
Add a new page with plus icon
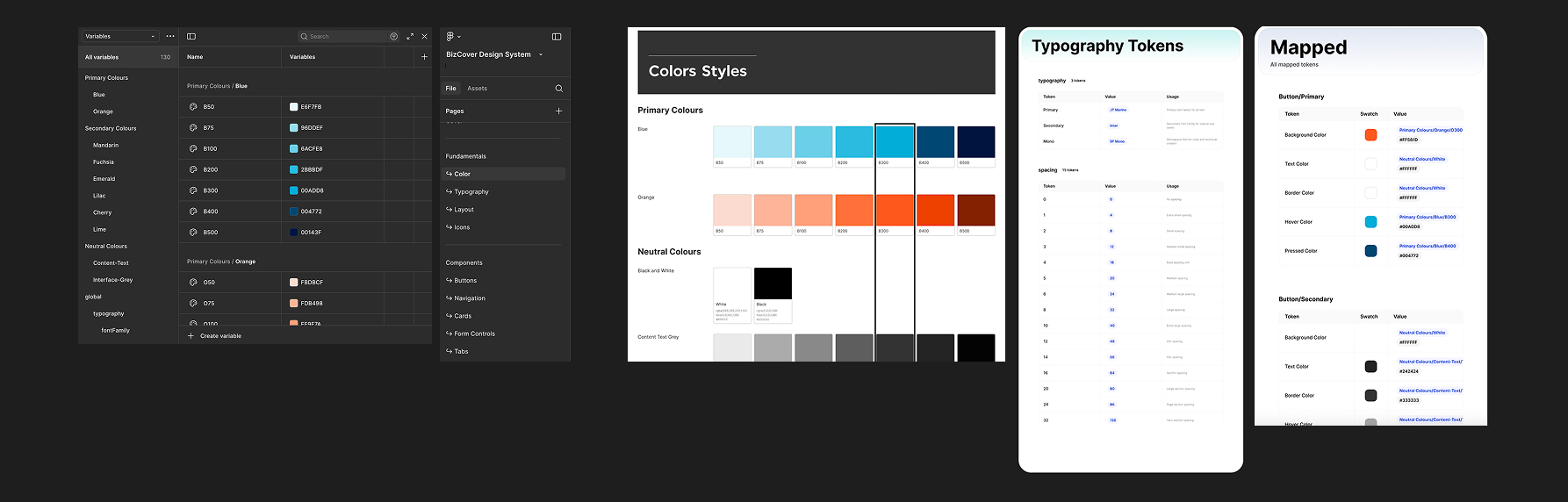click(x=558, y=111)
